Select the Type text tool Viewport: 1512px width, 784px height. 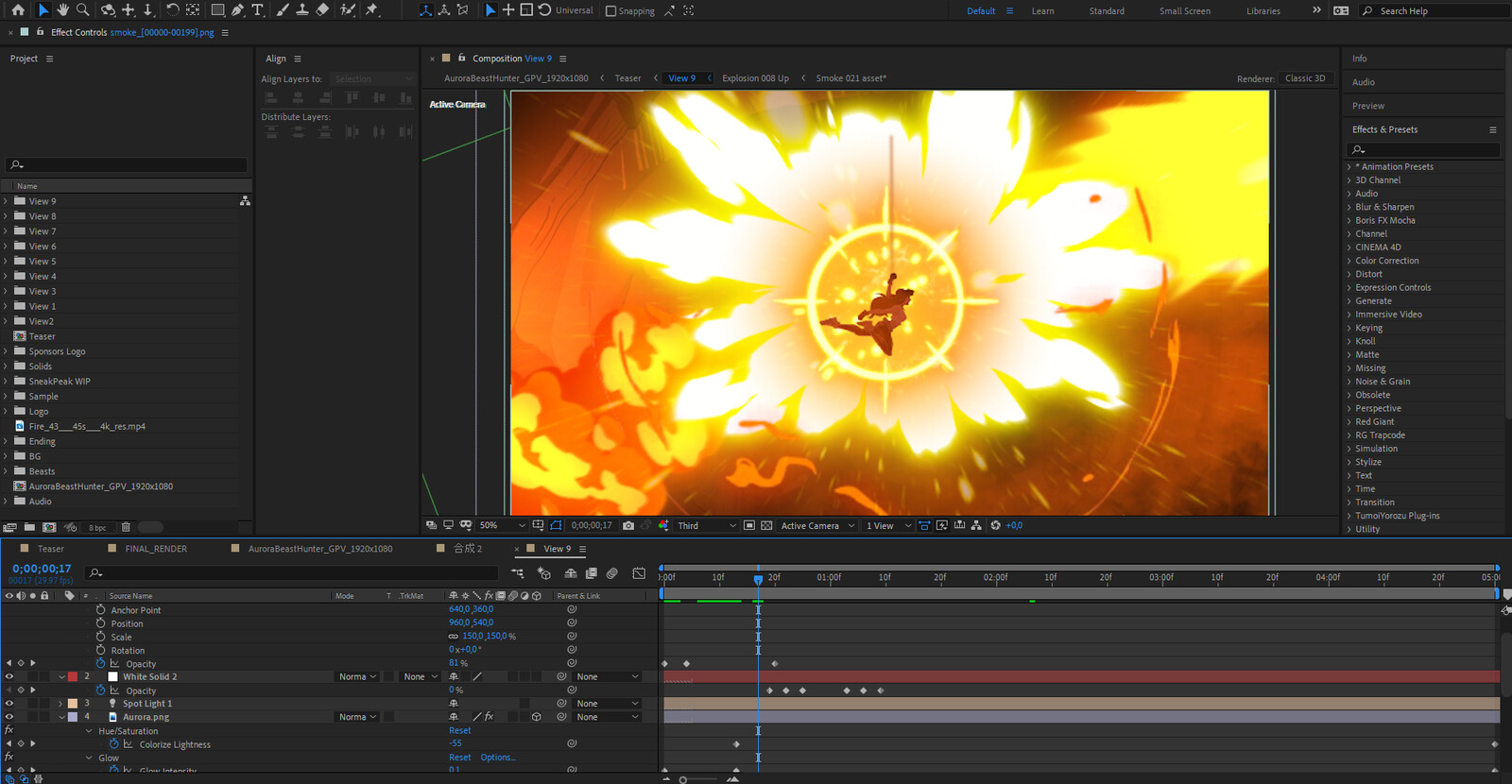pos(257,10)
